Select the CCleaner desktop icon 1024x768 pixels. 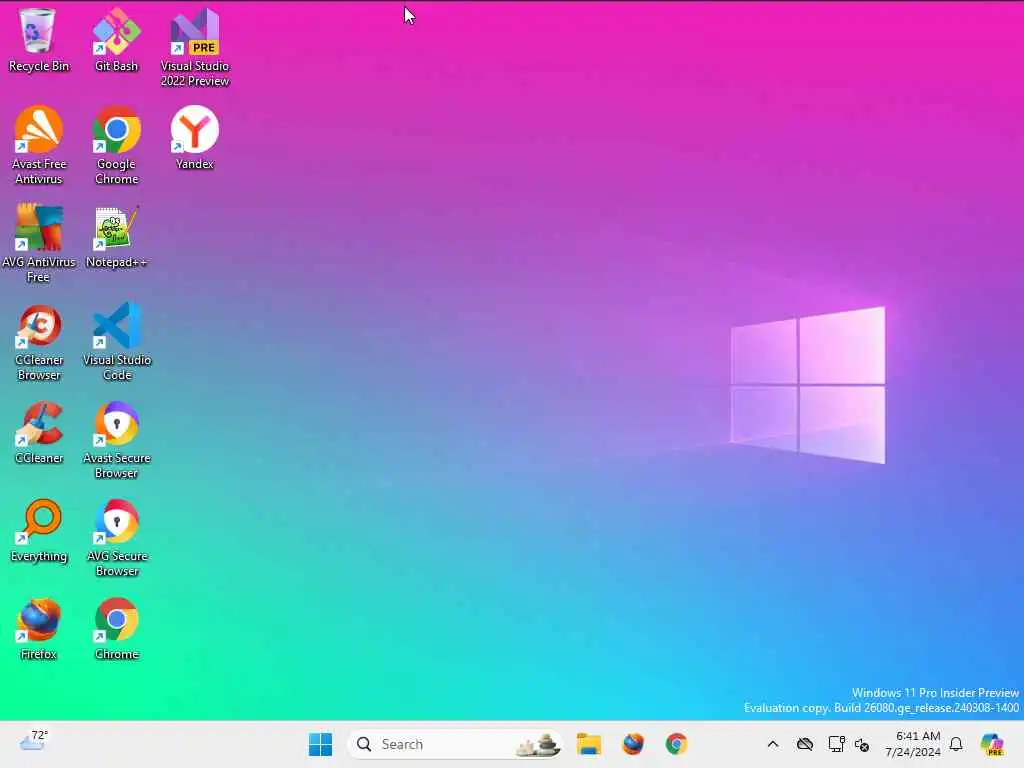(39, 432)
